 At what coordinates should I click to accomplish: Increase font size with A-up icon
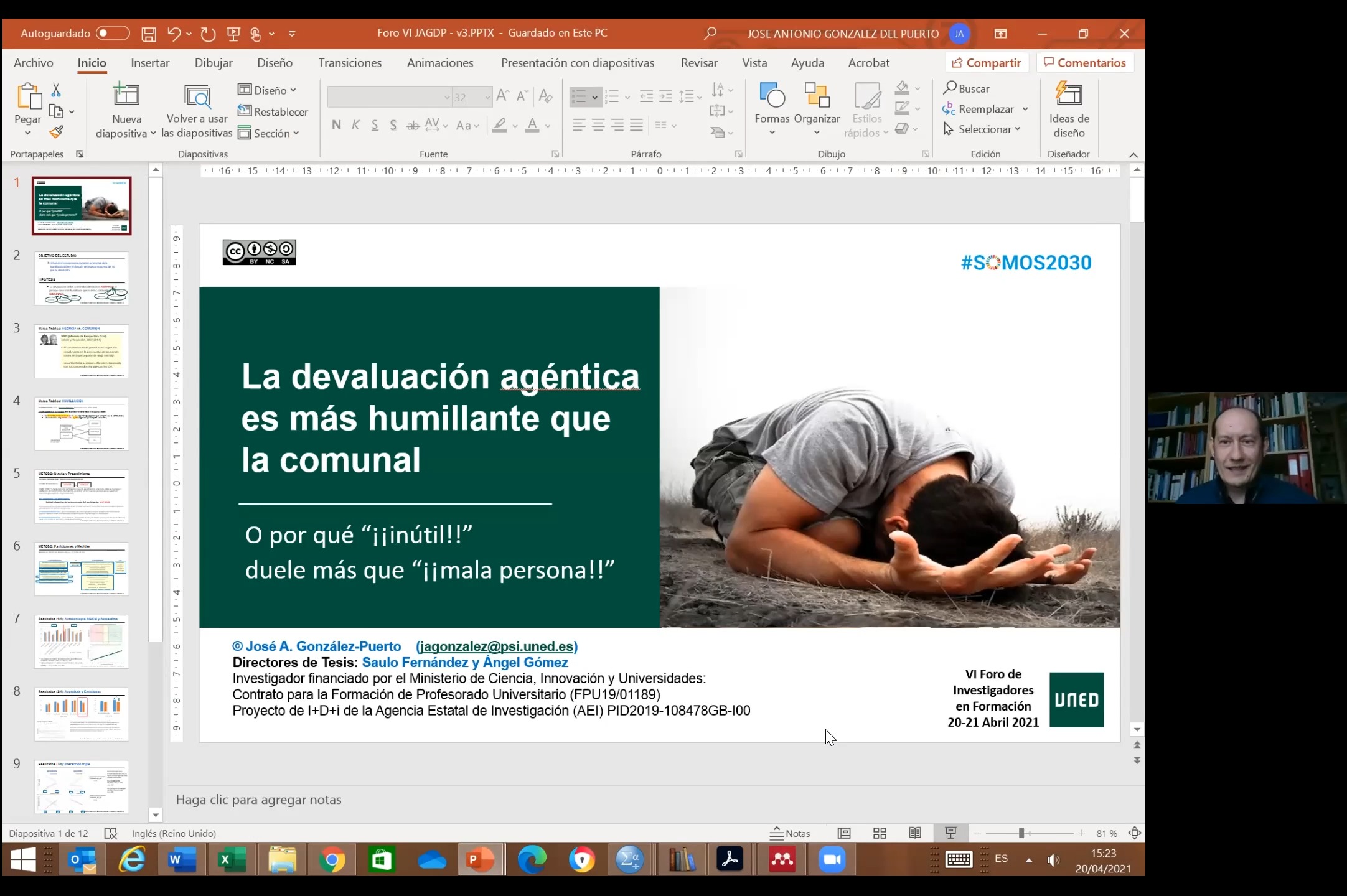pyautogui.click(x=503, y=96)
